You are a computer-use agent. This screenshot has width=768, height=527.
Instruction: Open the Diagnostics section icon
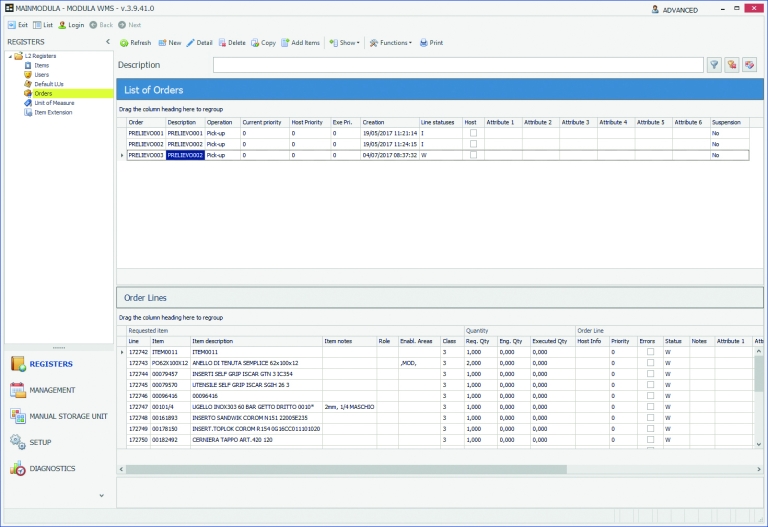click(18, 469)
